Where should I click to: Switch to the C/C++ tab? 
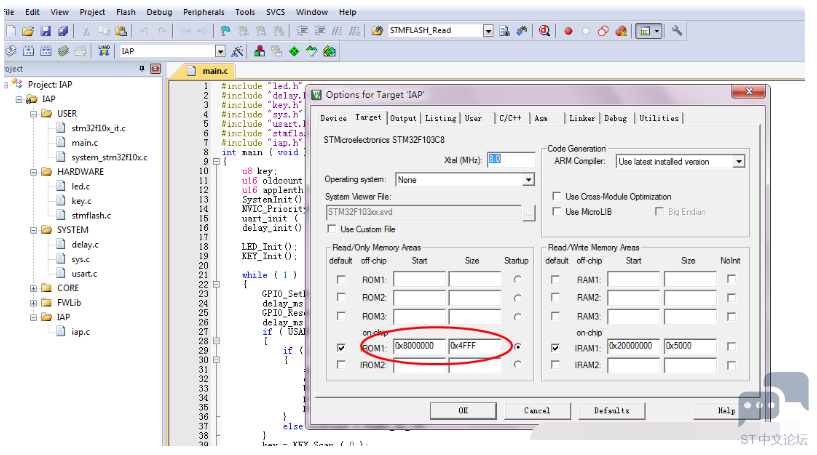coord(510,118)
